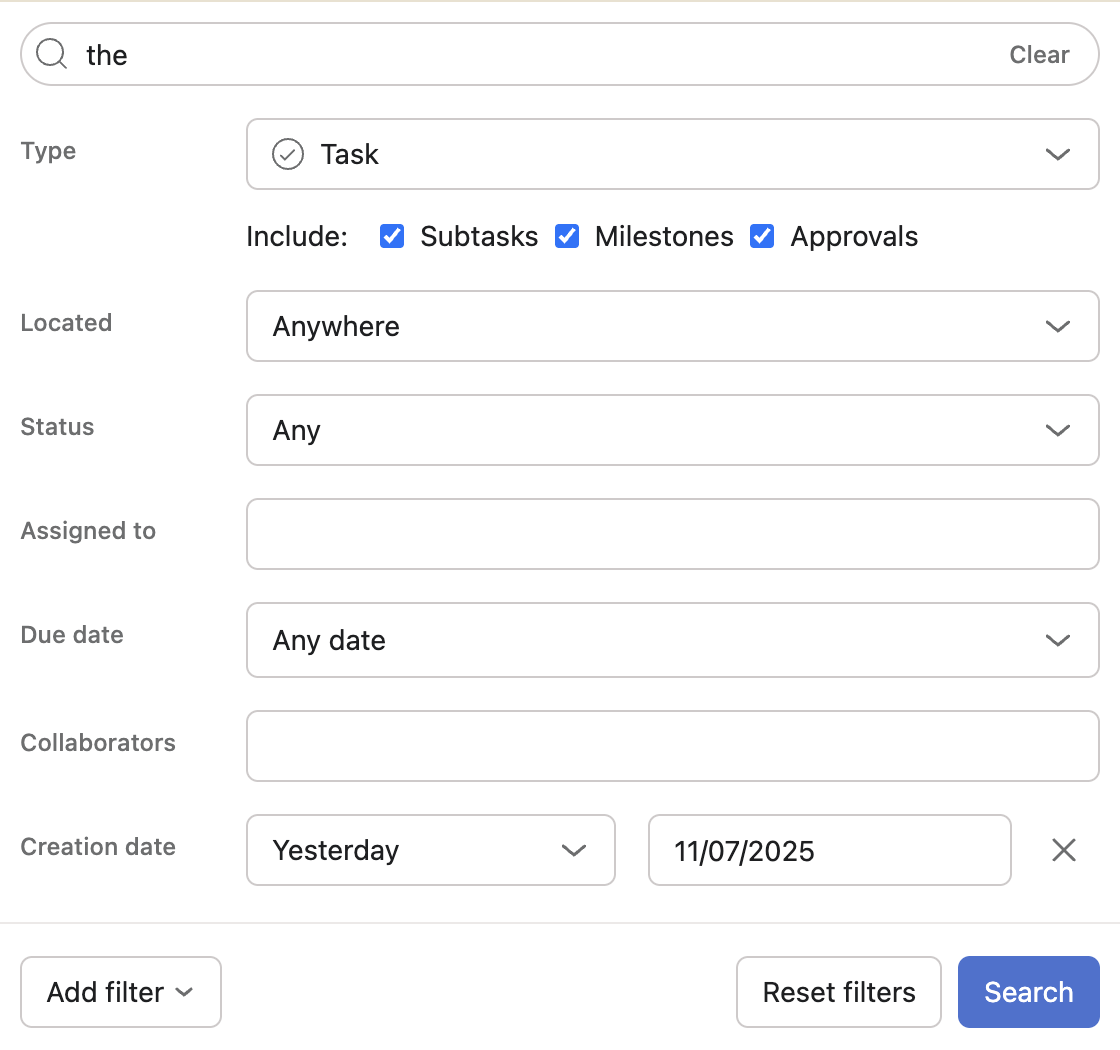Remove the Creation date filter
The image size is (1120, 1050).
(1064, 850)
